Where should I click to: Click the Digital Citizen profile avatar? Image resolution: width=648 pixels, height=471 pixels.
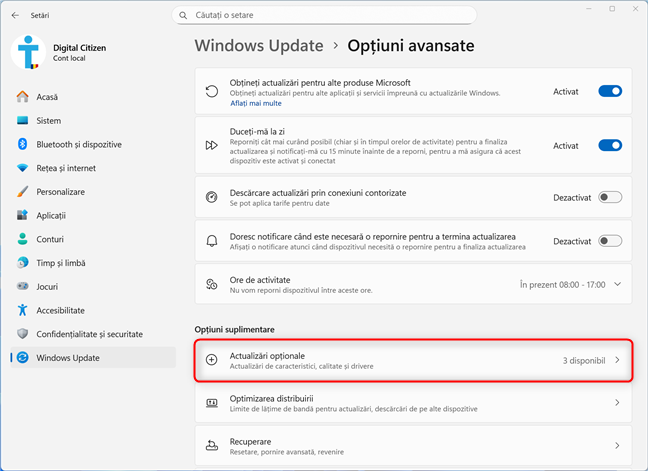click(x=28, y=52)
